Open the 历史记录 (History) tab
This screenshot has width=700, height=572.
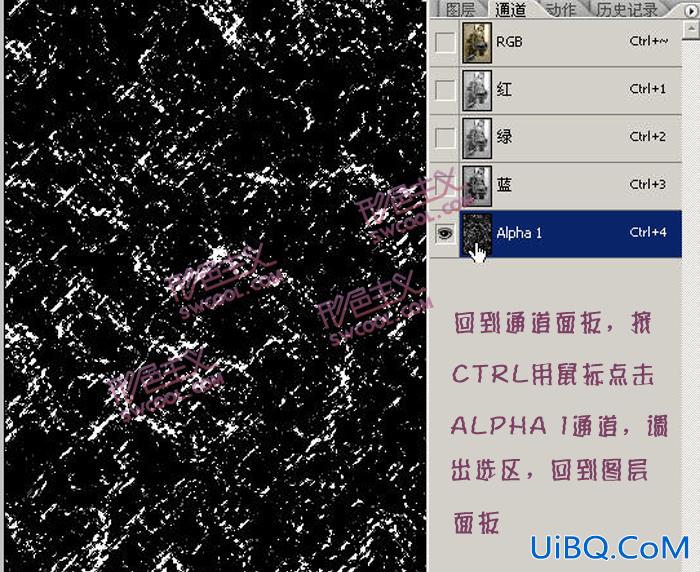627,9
